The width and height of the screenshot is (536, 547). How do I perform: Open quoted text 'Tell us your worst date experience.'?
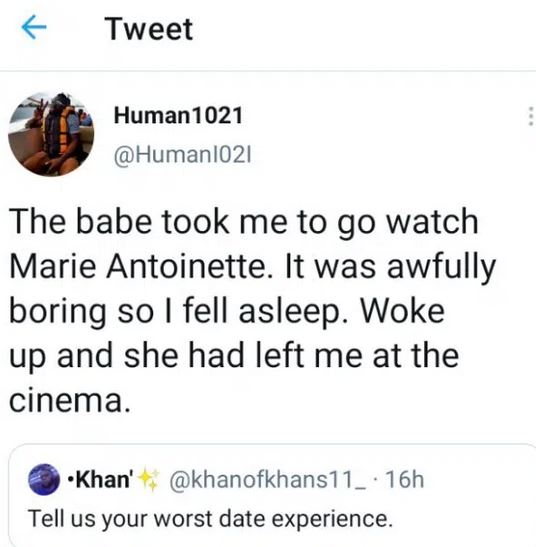(210, 519)
